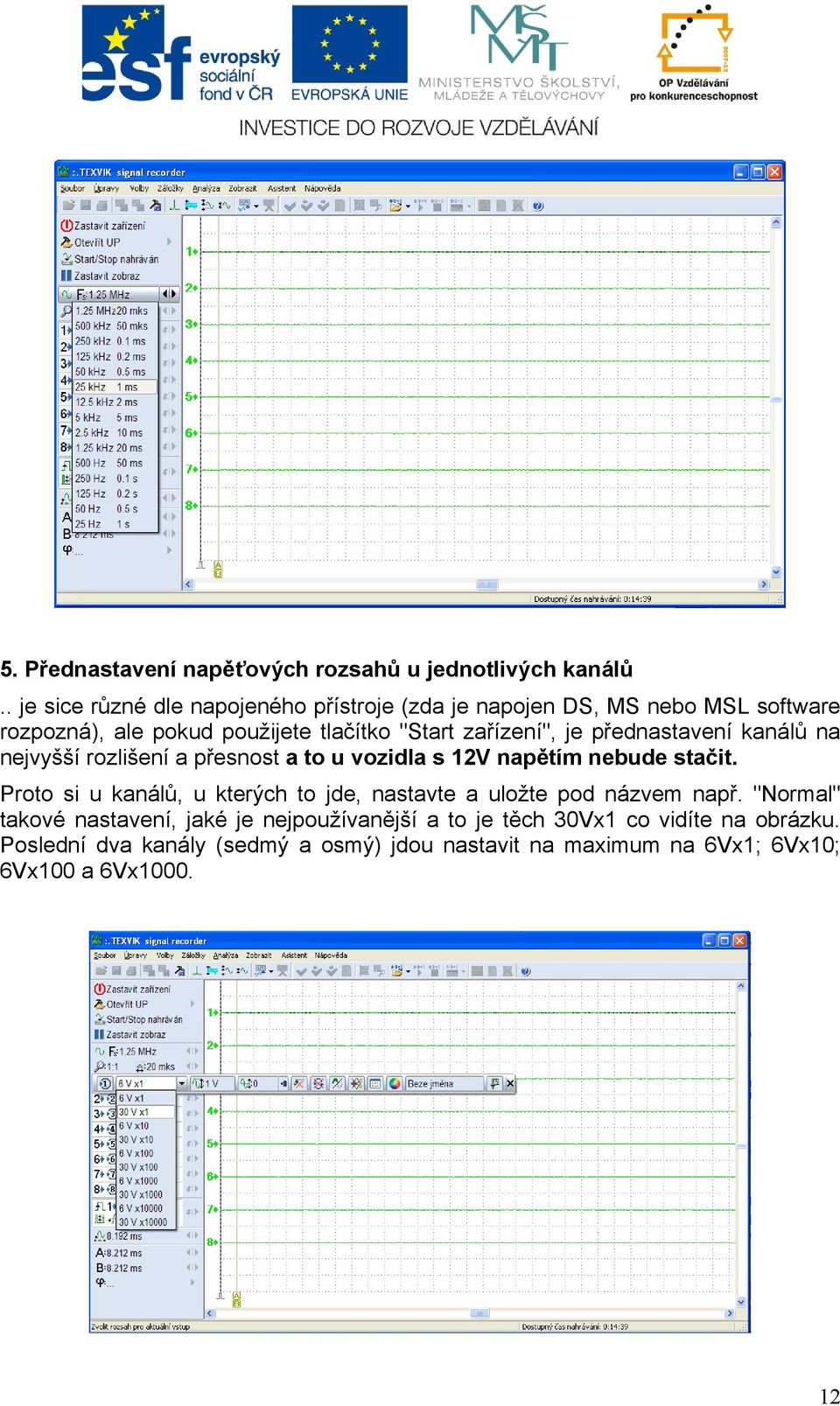Click the color wheel icon in lower channel toolbar

point(395,1083)
